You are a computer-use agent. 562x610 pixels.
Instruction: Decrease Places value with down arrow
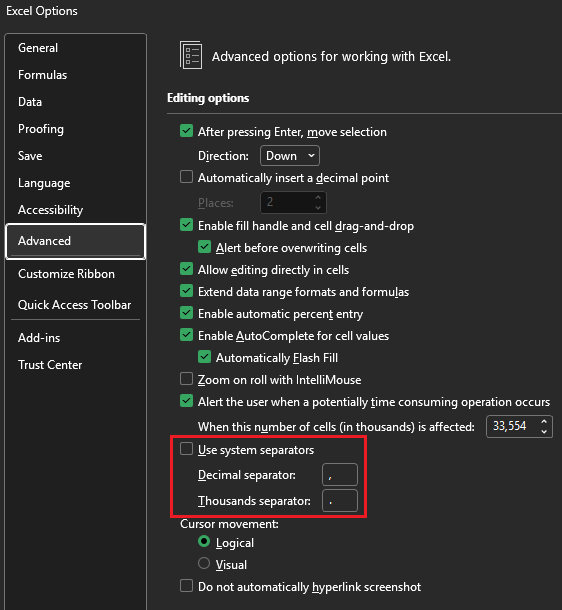point(318,207)
